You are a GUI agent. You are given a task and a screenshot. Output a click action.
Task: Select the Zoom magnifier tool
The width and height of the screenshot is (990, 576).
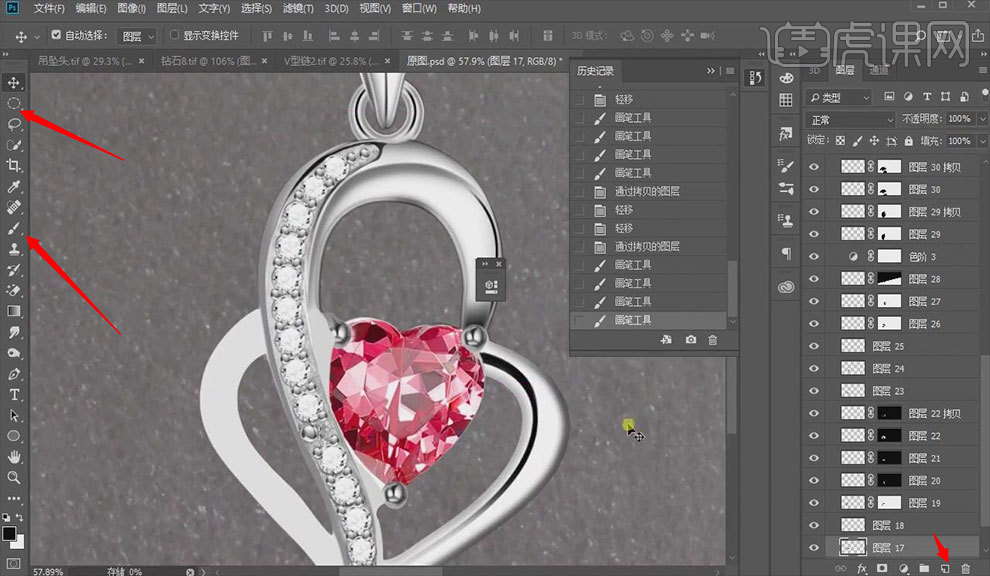pos(14,478)
